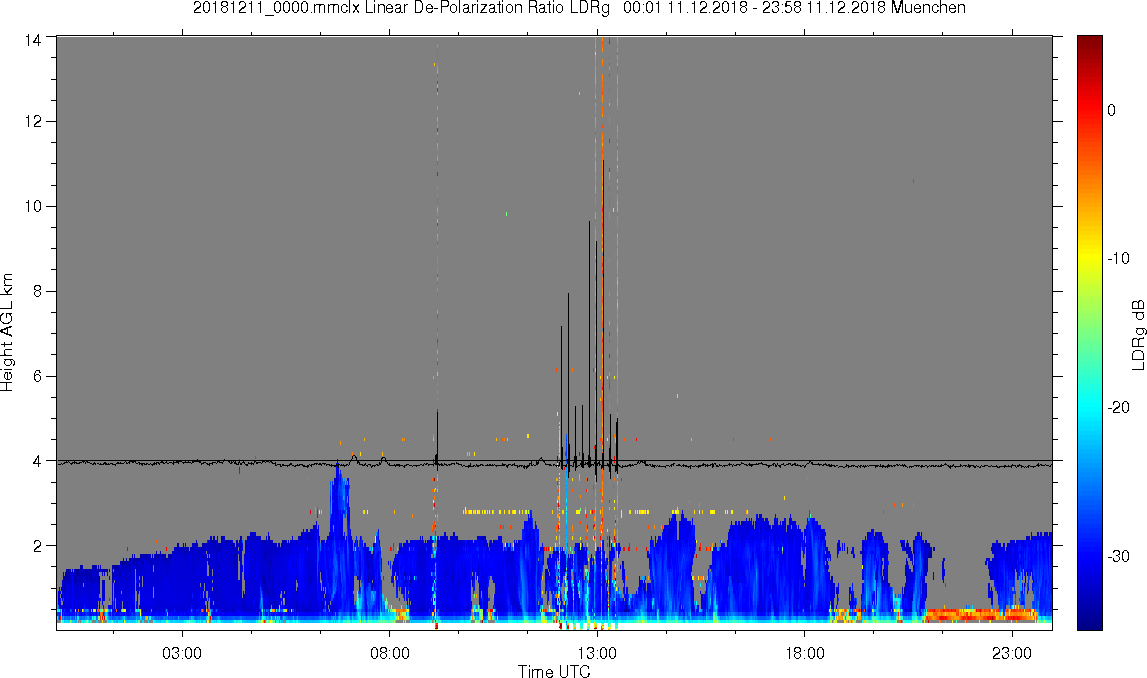Click the '6' height tick label
This screenshot has width=1147, height=678.
click(x=37, y=376)
